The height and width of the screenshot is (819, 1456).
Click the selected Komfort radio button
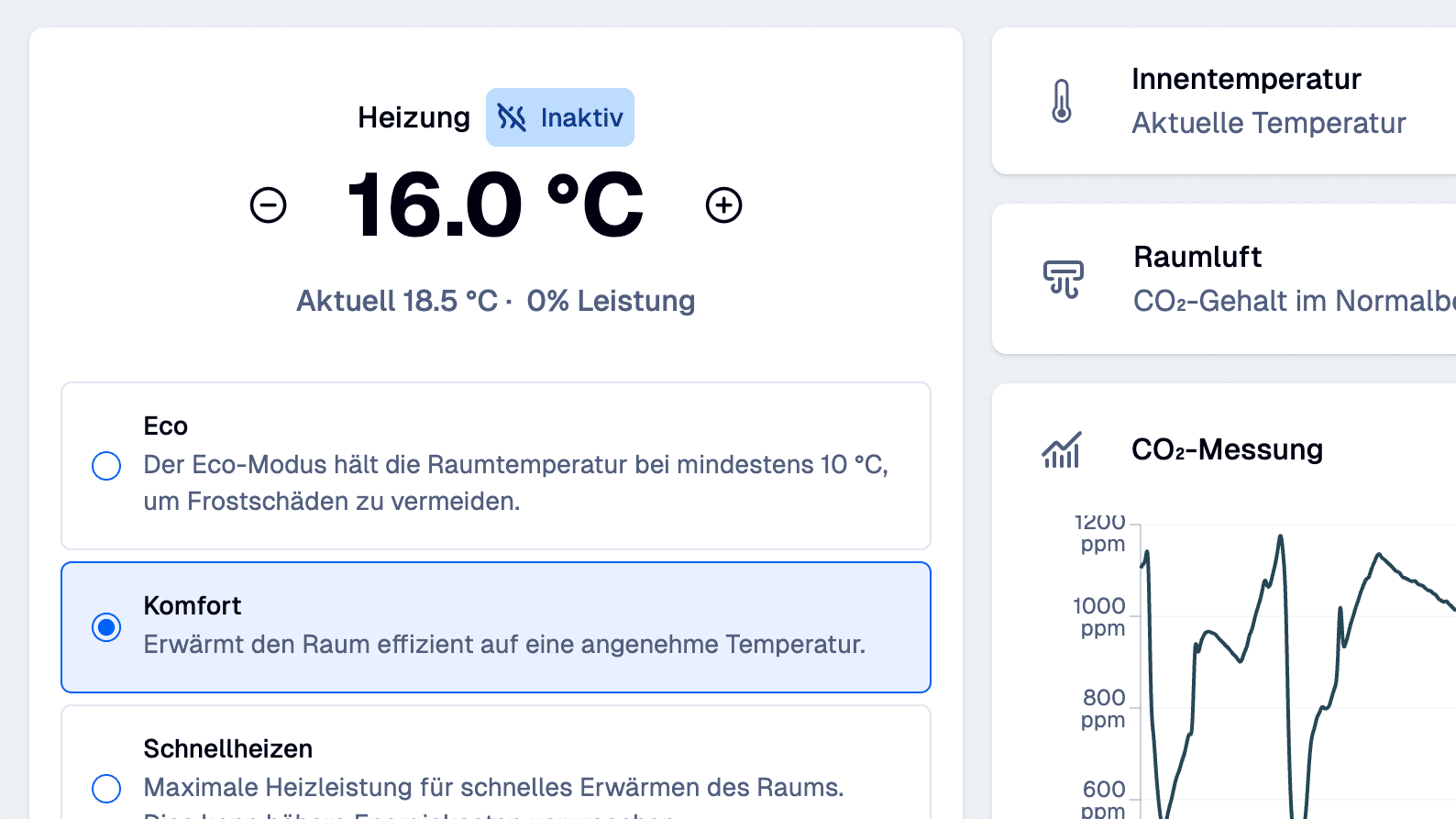tap(108, 627)
